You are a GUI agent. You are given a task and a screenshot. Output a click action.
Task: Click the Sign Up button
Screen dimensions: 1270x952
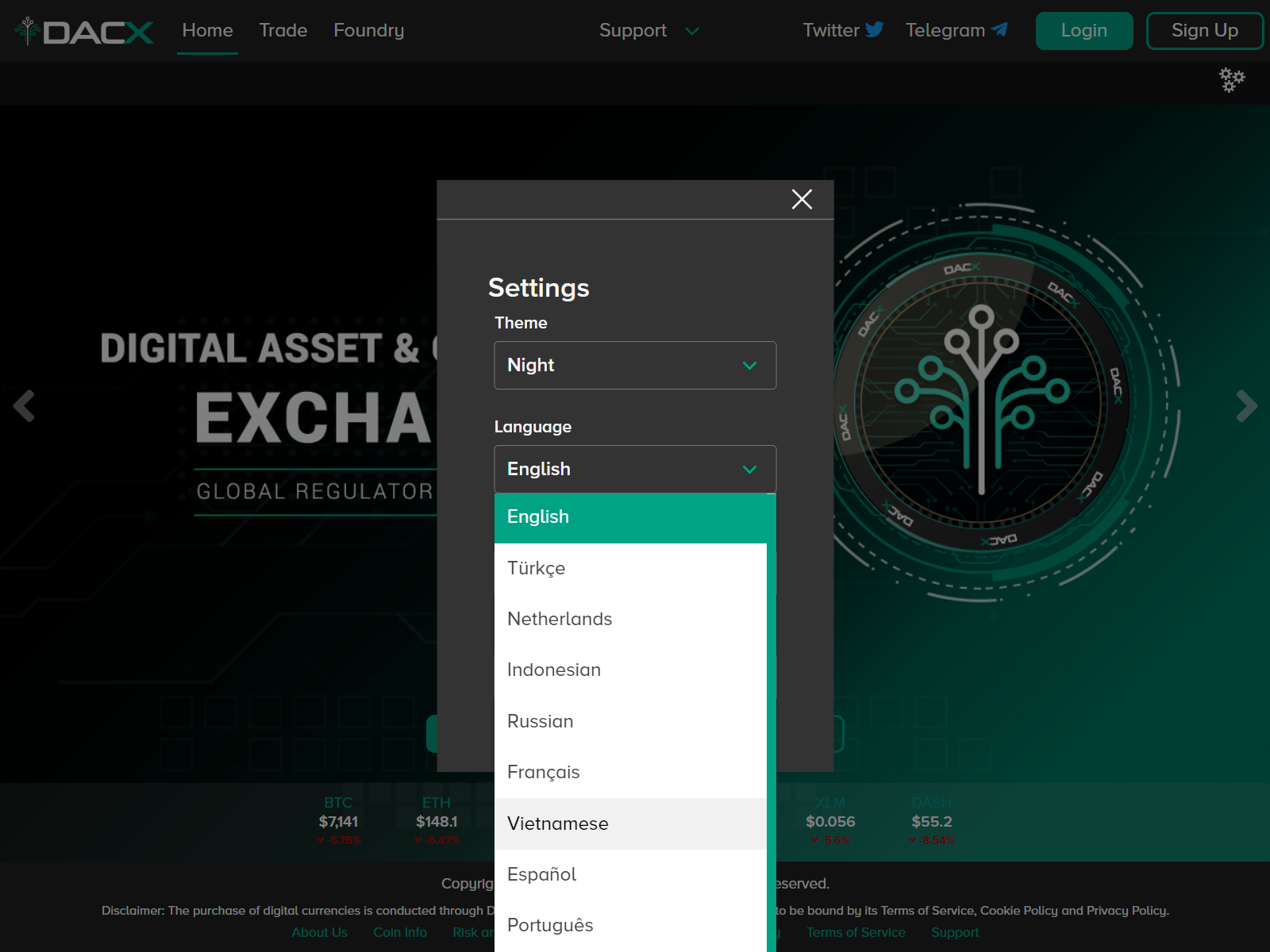coord(1204,31)
